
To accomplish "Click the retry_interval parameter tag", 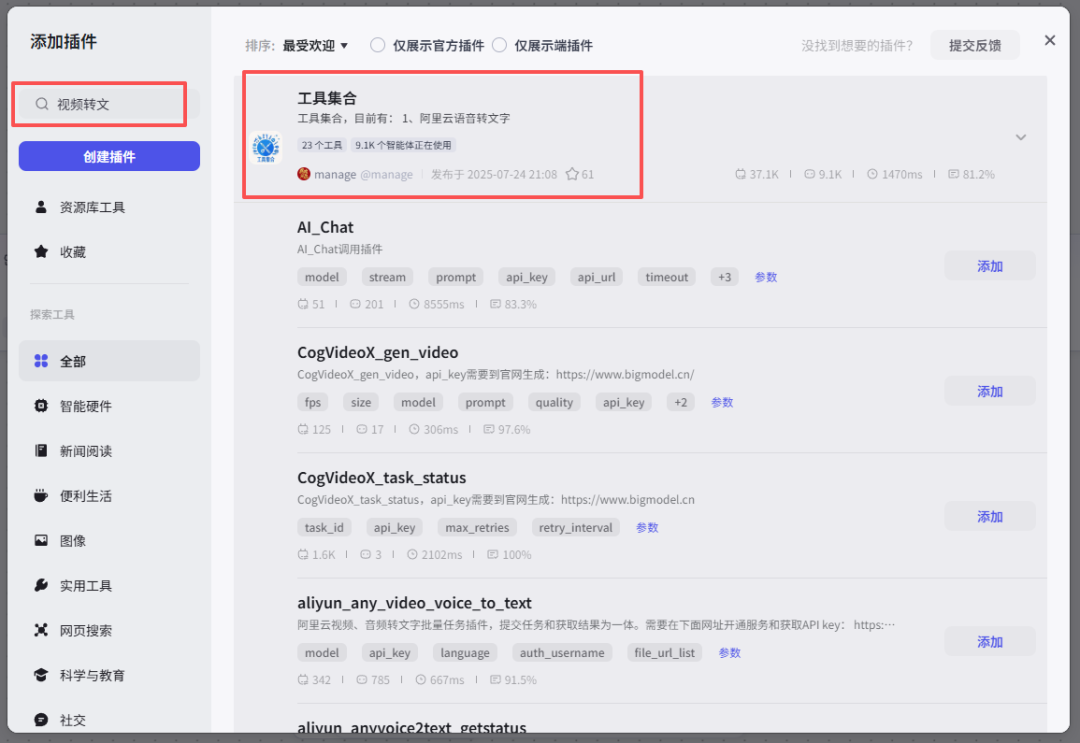I will pyautogui.click(x=575, y=527).
